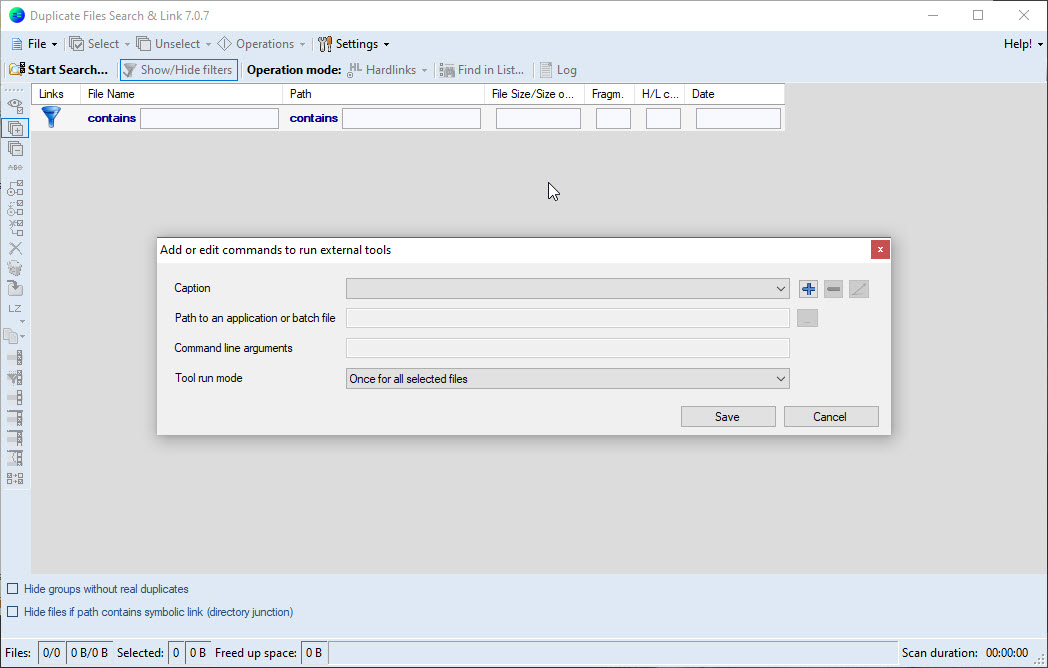Enable Hide groups without real duplicates
Image resolution: width=1048 pixels, height=668 pixels.
pos(13,589)
